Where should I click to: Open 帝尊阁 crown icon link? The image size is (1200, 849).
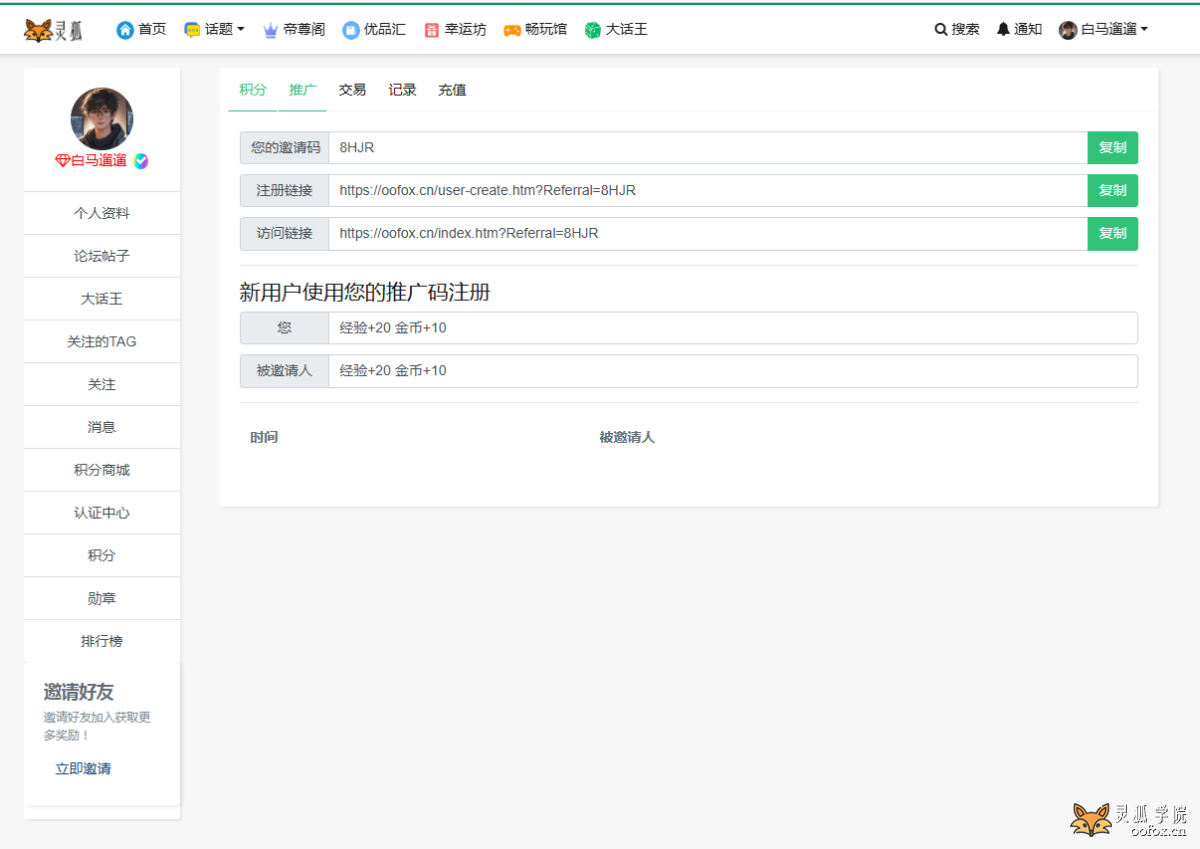click(270, 30)
